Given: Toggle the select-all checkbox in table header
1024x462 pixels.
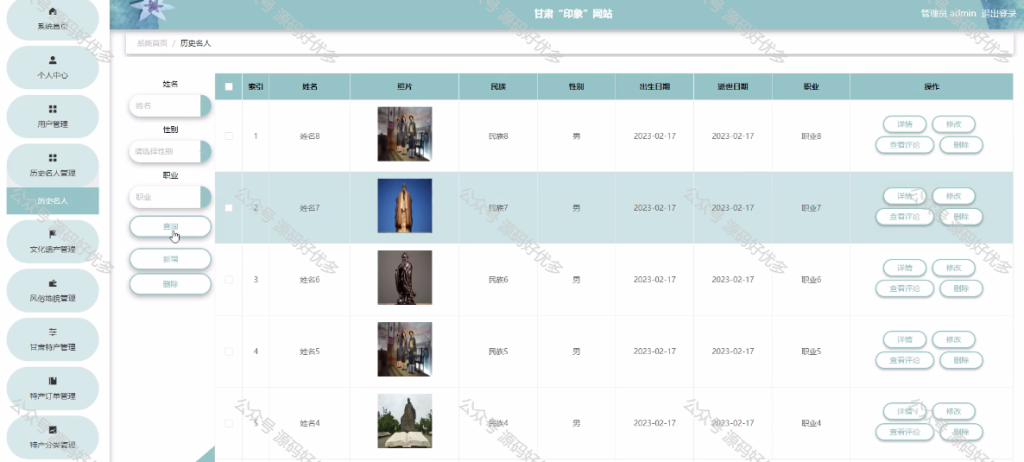Looking at the screenshot, I should pyautogui.click(x=229, y=86).
